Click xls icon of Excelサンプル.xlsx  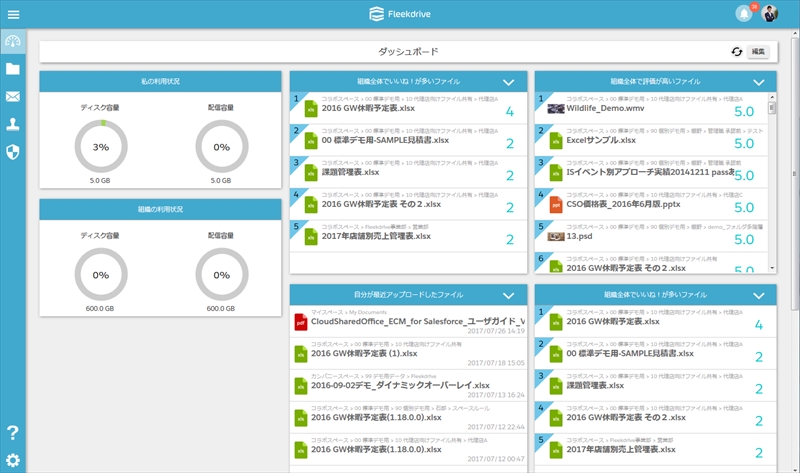[556, 141]
